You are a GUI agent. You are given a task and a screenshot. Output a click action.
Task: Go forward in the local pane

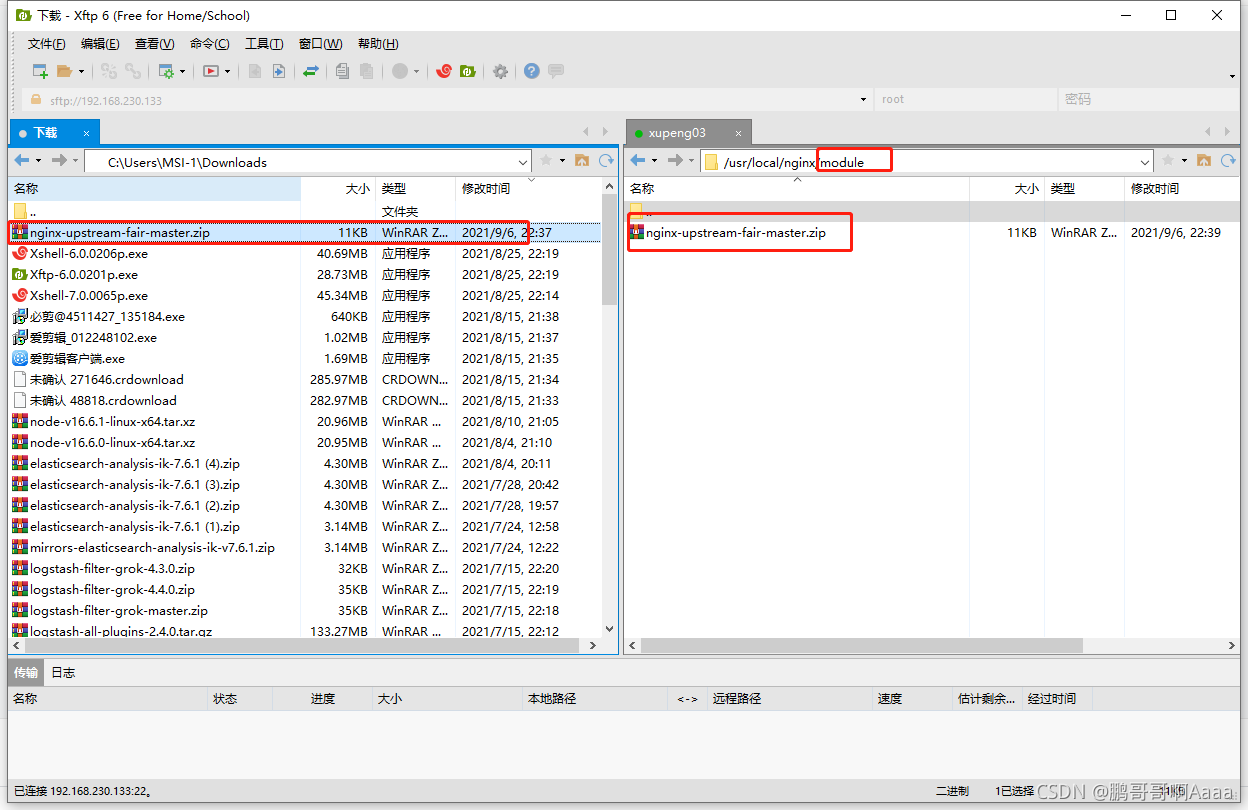tap(59, 160)
